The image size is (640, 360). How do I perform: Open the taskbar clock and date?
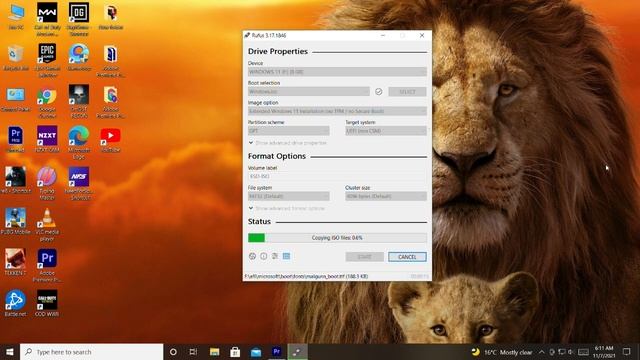click(604, 352)
